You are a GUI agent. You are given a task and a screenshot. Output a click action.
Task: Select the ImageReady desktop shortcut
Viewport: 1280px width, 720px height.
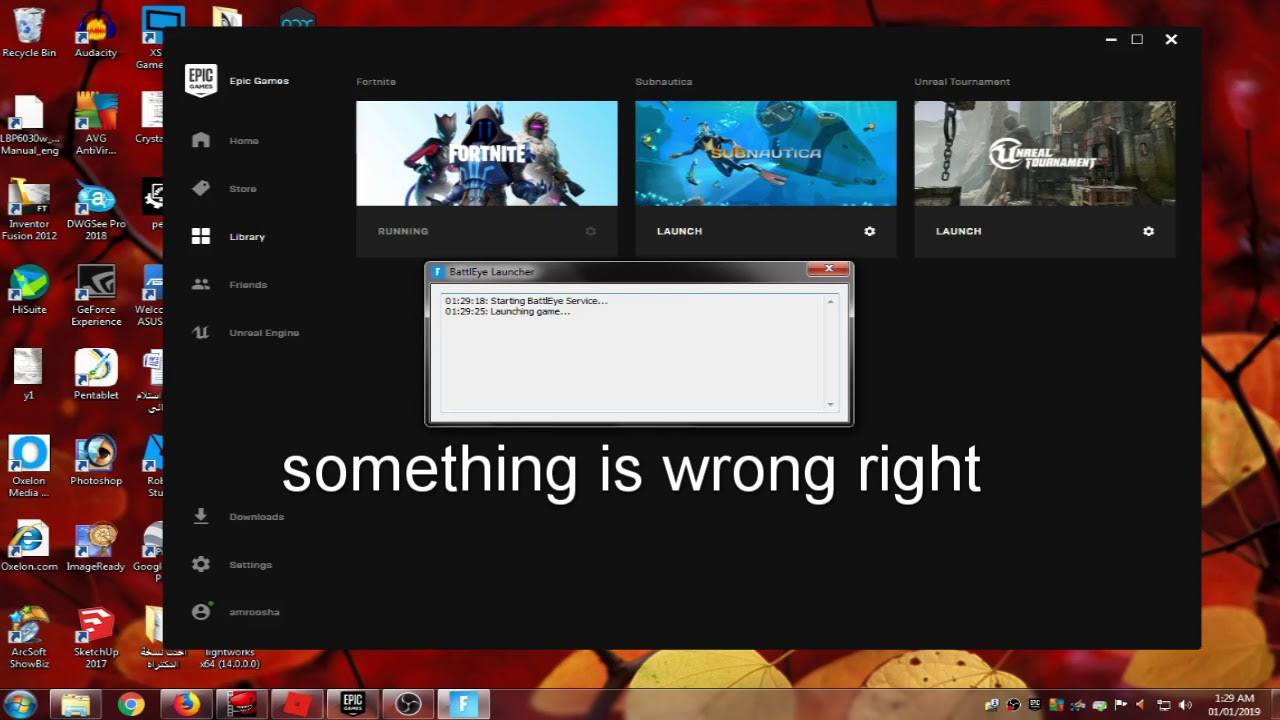click(x=96, y=547)
